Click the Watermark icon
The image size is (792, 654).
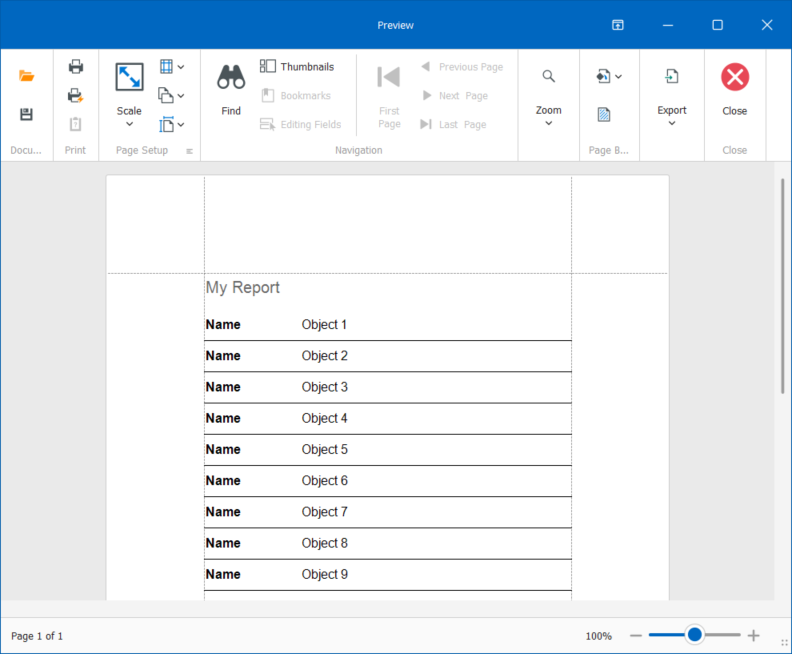point(604,115)
